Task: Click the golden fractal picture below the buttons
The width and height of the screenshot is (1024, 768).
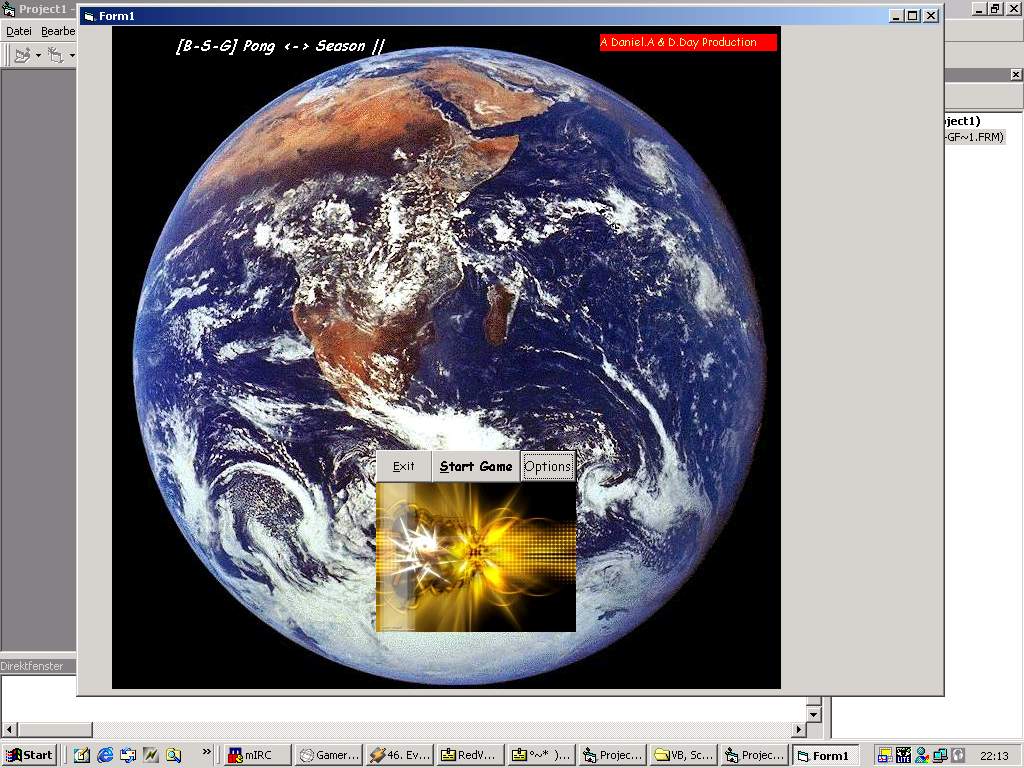Action: tap(476, 557)
